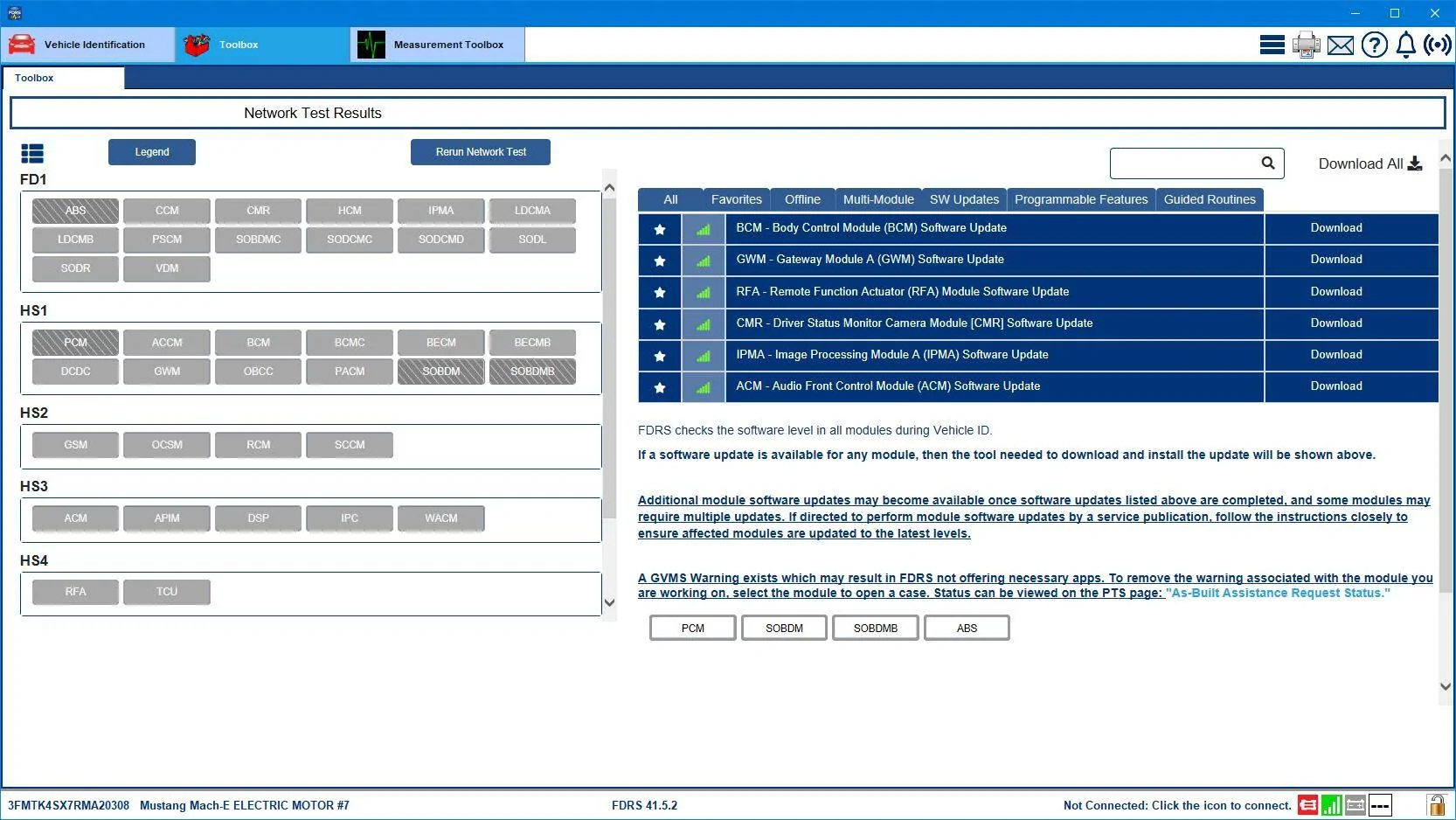Viewport: 1456px width, 820px height.
Task: Click the search magnifier icon
Action: click(x=1268, y=163)
